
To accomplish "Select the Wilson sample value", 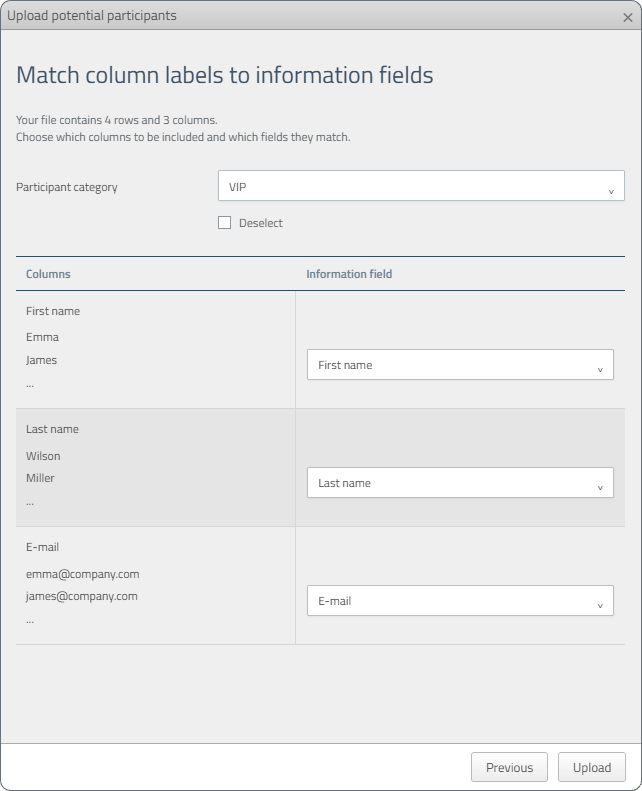I will tap(43, 456).
